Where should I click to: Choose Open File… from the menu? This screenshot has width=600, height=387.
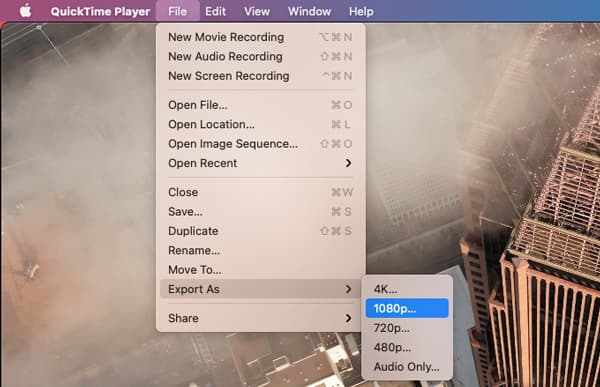261,105
